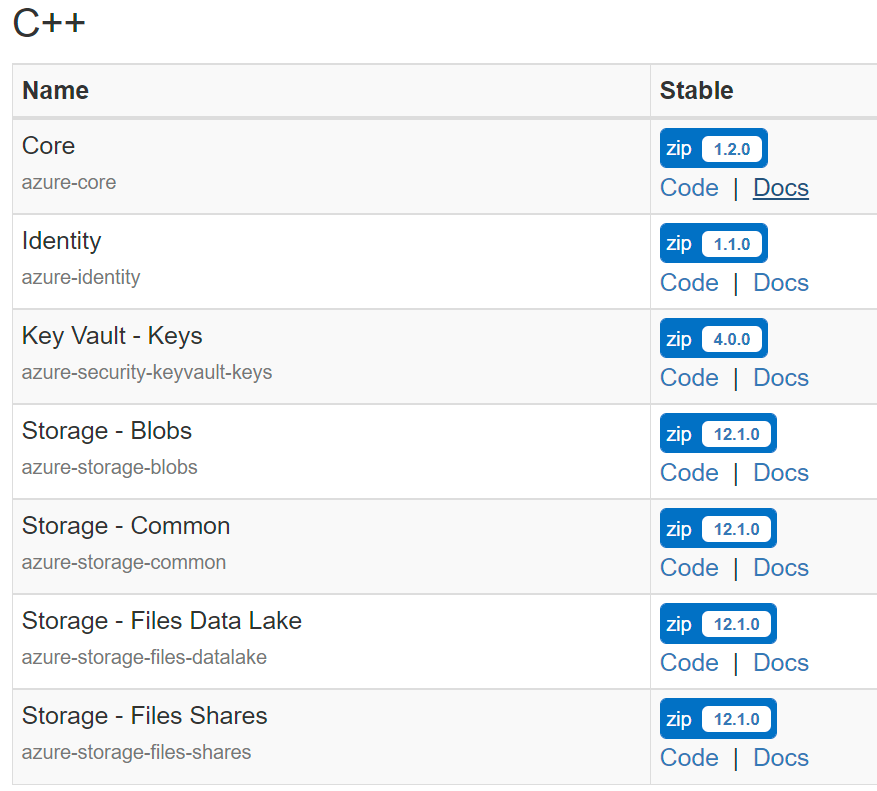Download the Identity 1.1.0 zip archive

tap(713, 243)
